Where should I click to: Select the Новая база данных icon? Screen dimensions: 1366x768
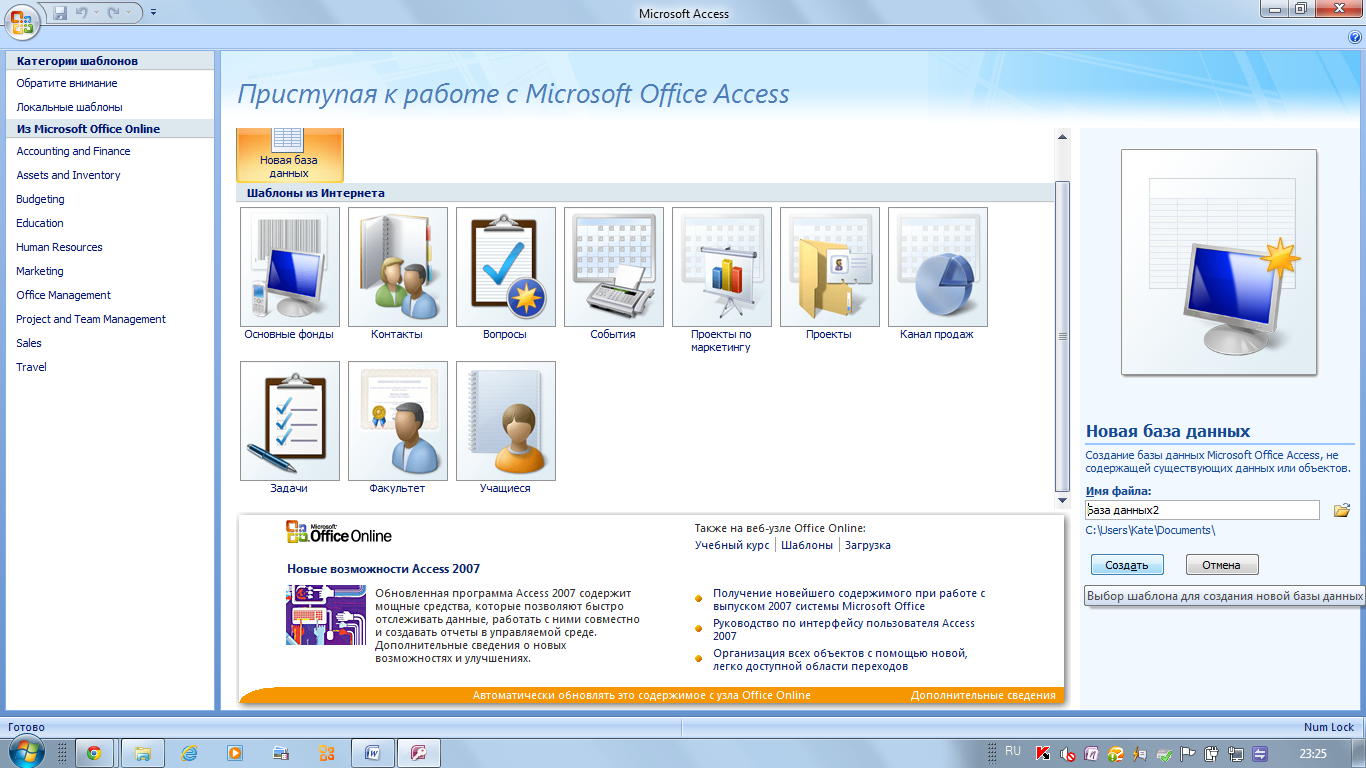[289, 154]
